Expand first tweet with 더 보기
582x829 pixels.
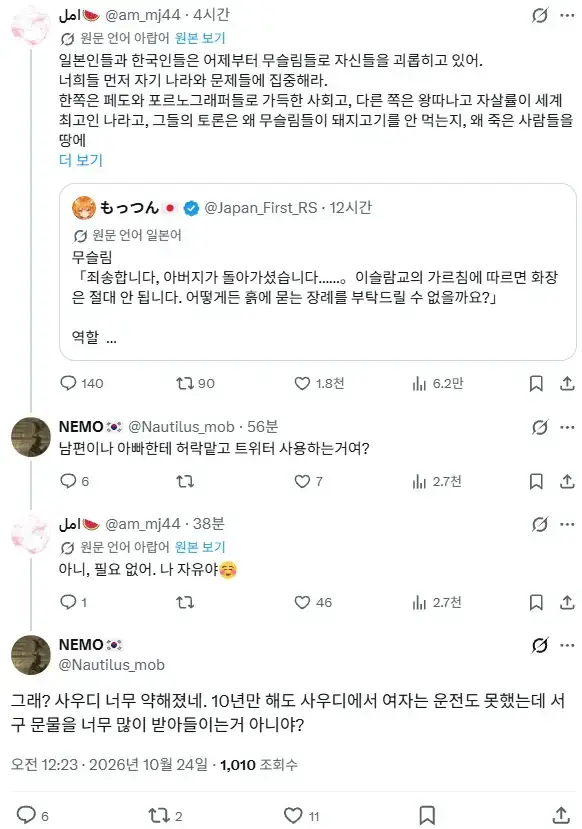click(x=81, y=160)
